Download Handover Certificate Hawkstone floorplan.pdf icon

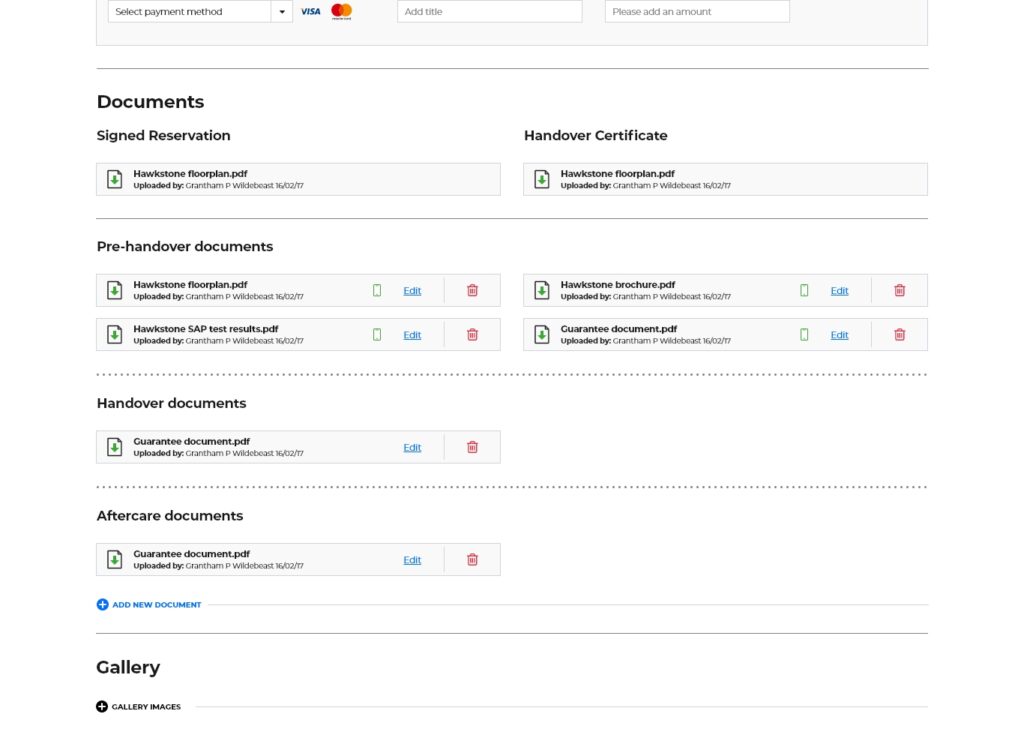(x=542, y=179)
